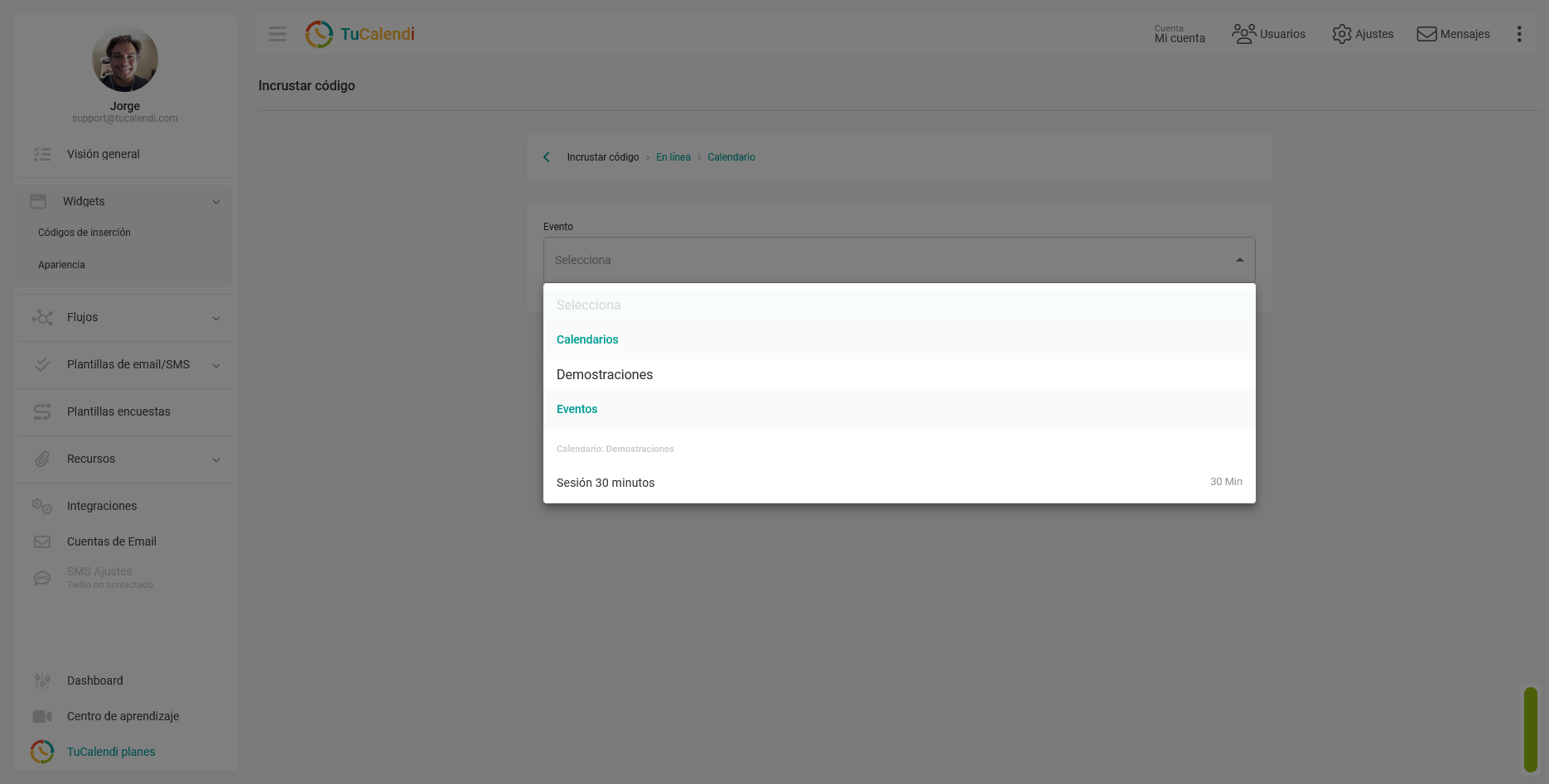This screenshot has width=1549, height=784.
Task: Open Apariencia submenu item
Action: [x=61, y=265]
